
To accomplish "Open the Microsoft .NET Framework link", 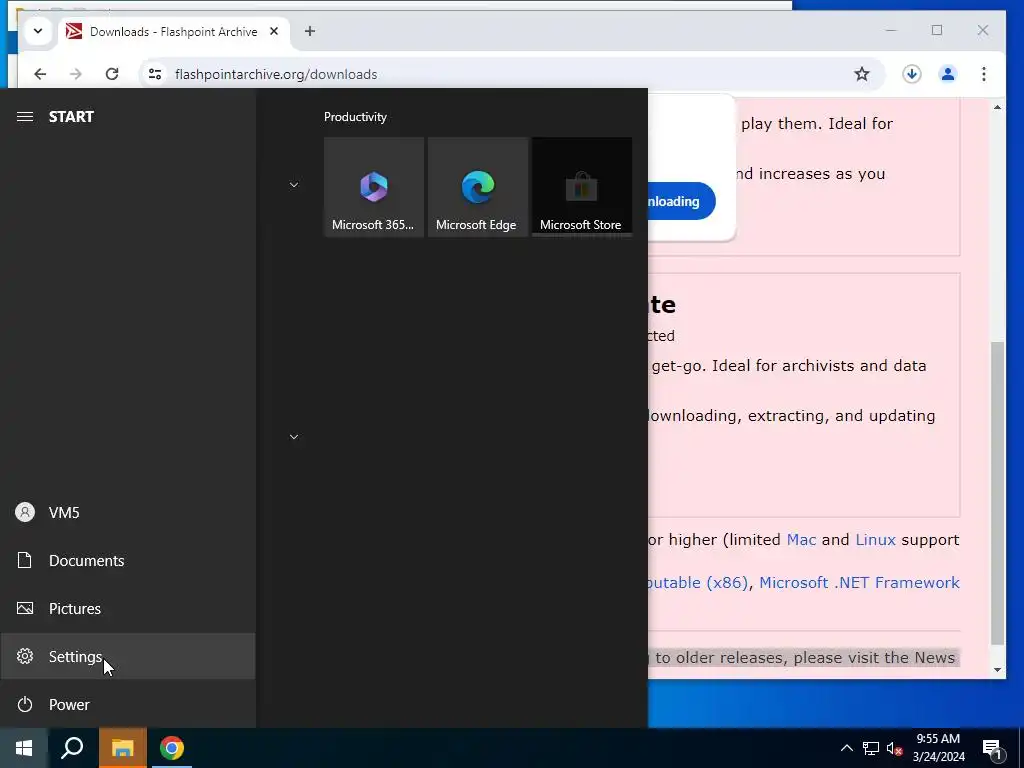I will (x=859, y=583).
